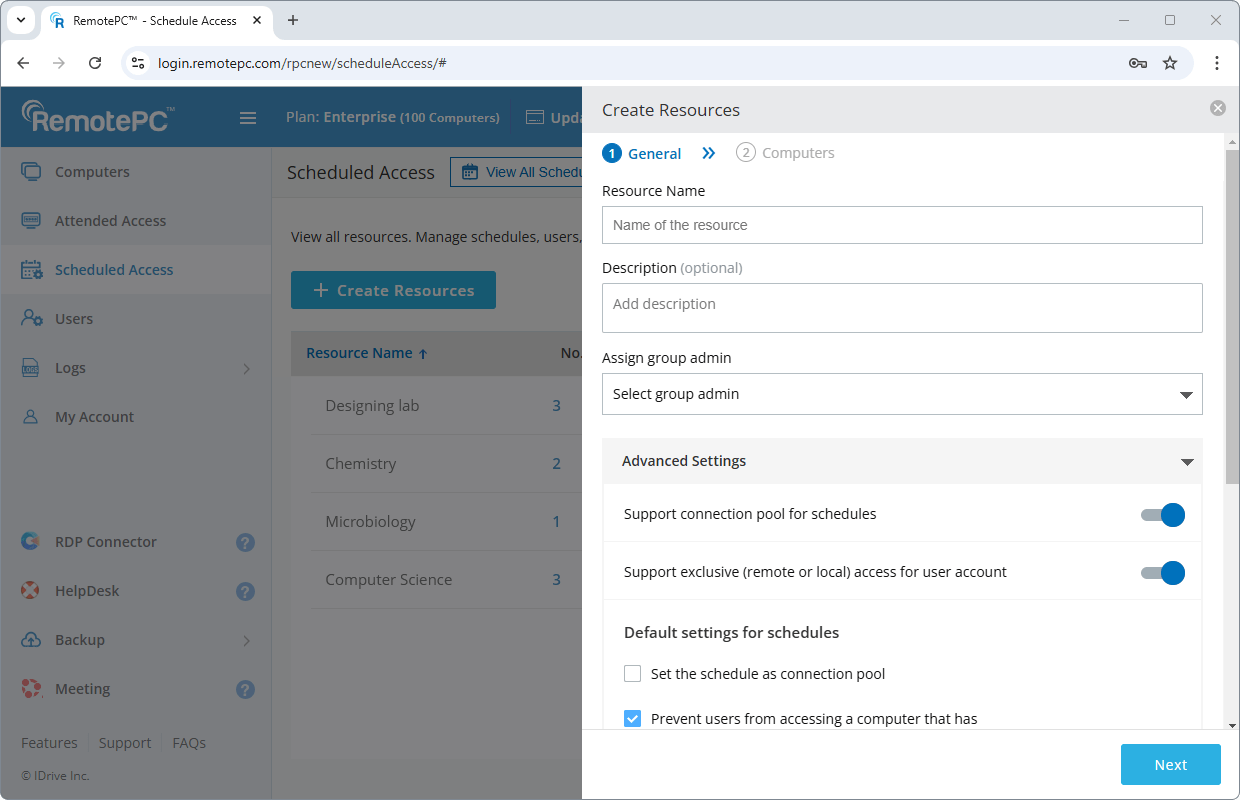Open the Meeting help icon

245,690
